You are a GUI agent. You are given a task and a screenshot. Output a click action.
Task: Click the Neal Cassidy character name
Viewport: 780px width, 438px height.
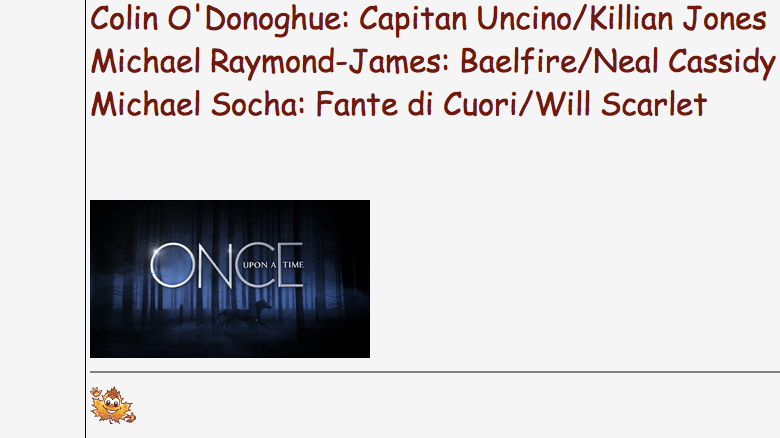coord(684,62)
